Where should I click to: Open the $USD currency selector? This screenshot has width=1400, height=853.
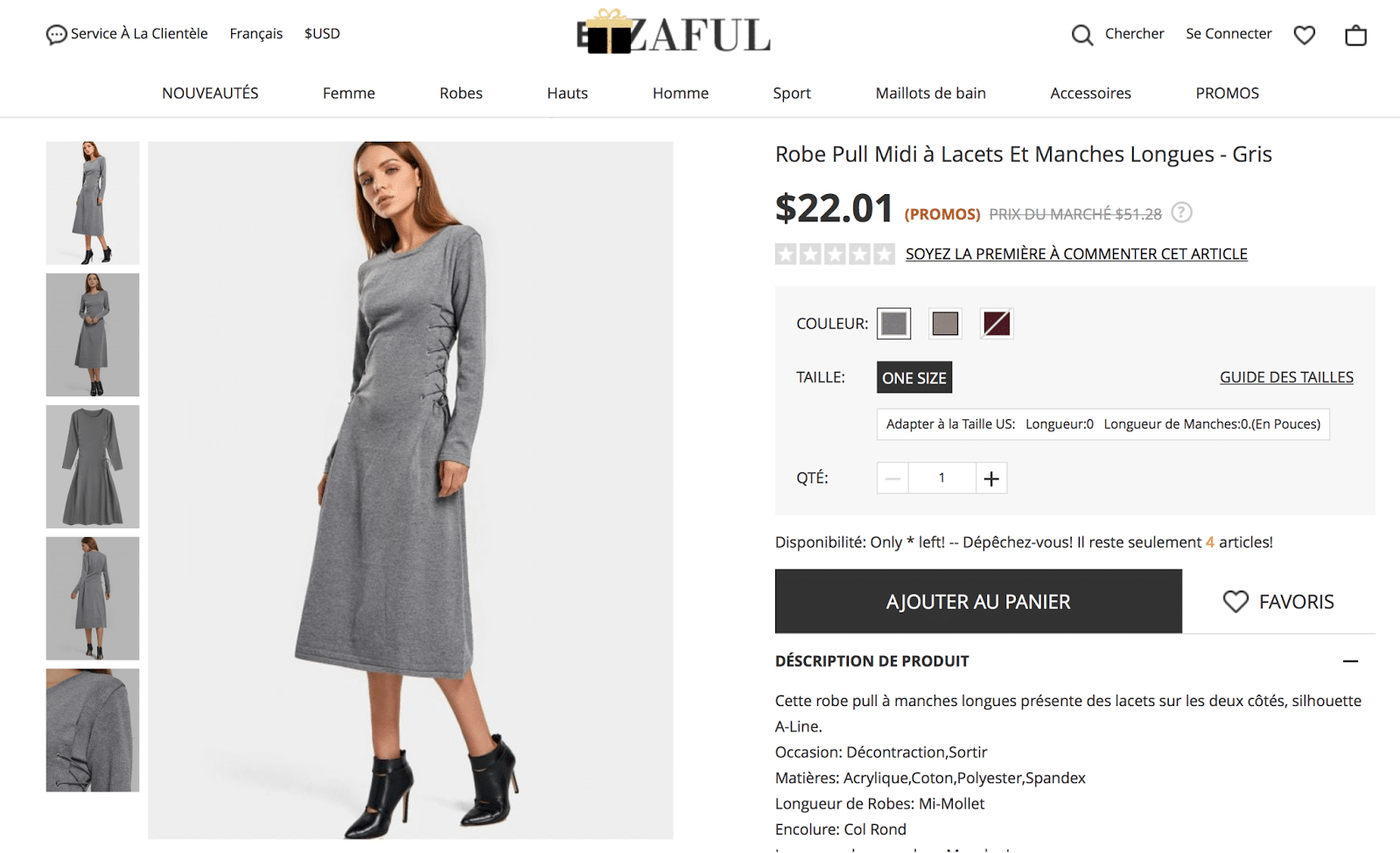[x=322, y=34]
